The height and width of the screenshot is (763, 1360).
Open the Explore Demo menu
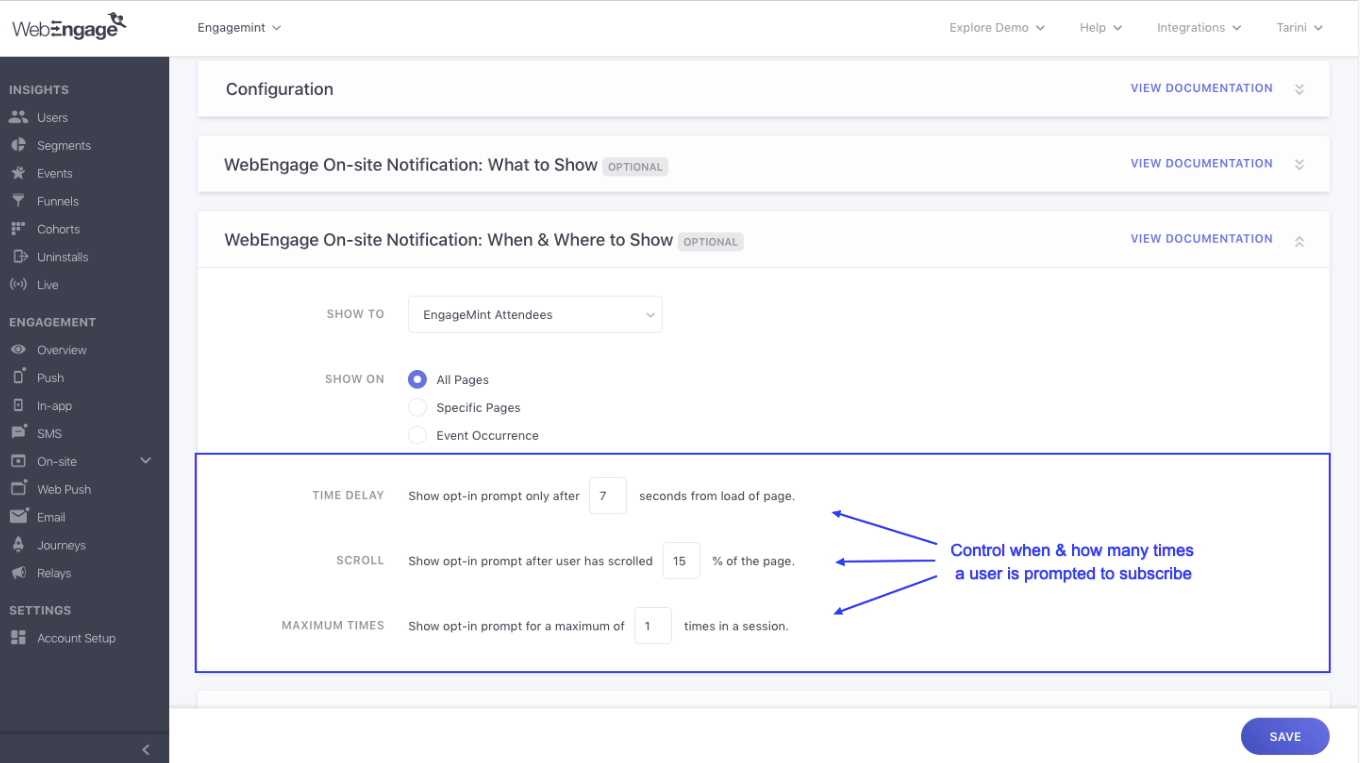(x=997, y=28)
